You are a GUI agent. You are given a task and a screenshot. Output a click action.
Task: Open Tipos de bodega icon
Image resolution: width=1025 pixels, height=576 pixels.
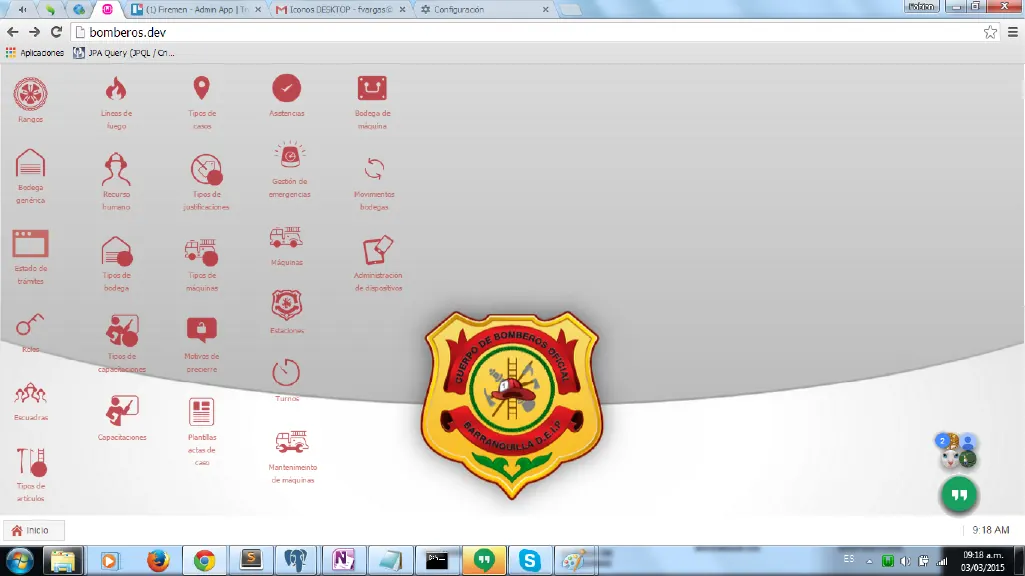click(x=116, y=250)
